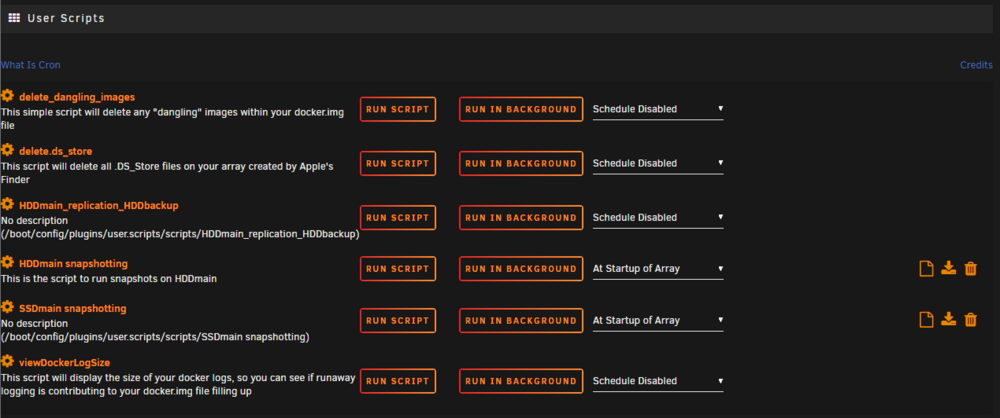
Task: Run HDDmain snapshotting in background
Action: (521, 269)
